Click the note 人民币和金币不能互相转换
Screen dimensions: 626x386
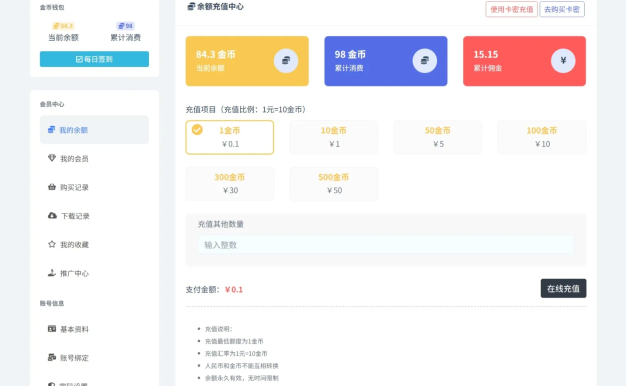tap(242, 366)
